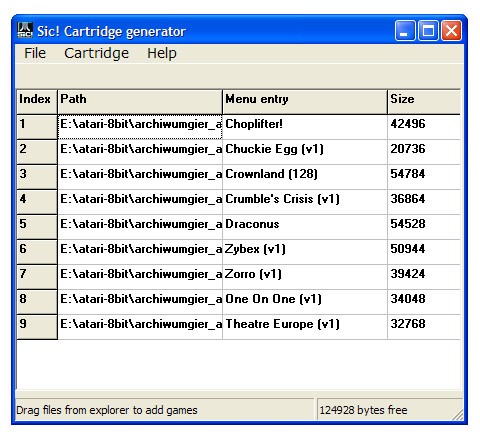Click the size cell showing 32768
The image size is (480, 440).
(x=424, y=327)
